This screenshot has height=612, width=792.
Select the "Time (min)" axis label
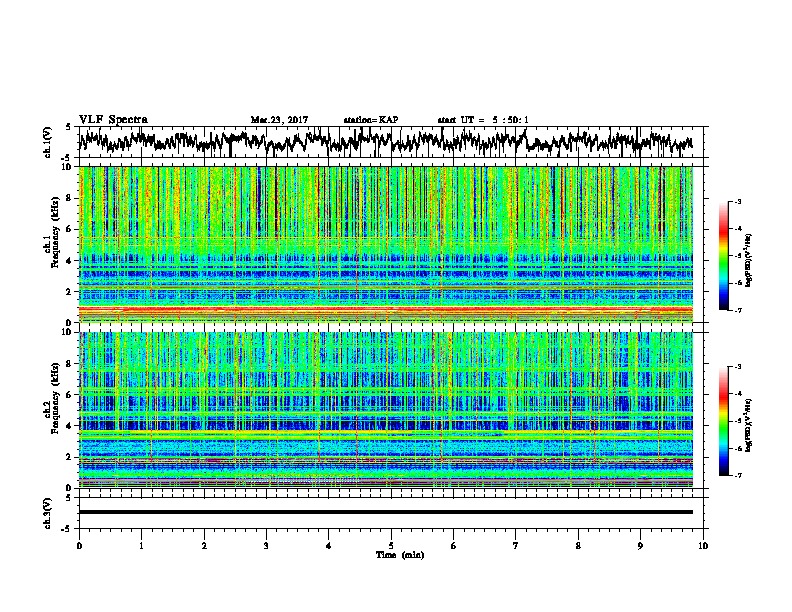pos(400,555)
